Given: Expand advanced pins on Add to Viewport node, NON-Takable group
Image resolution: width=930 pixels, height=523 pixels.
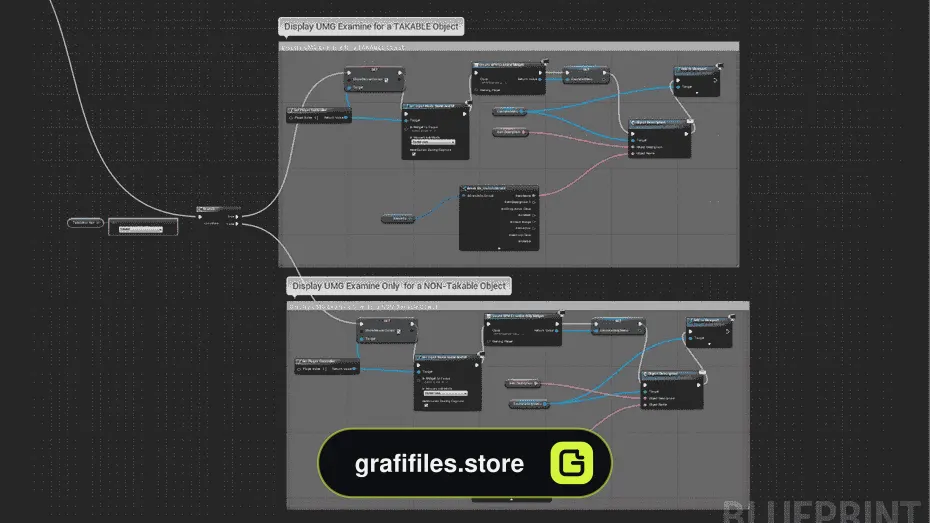Looking at the screenshot, I should pos(709,344).
